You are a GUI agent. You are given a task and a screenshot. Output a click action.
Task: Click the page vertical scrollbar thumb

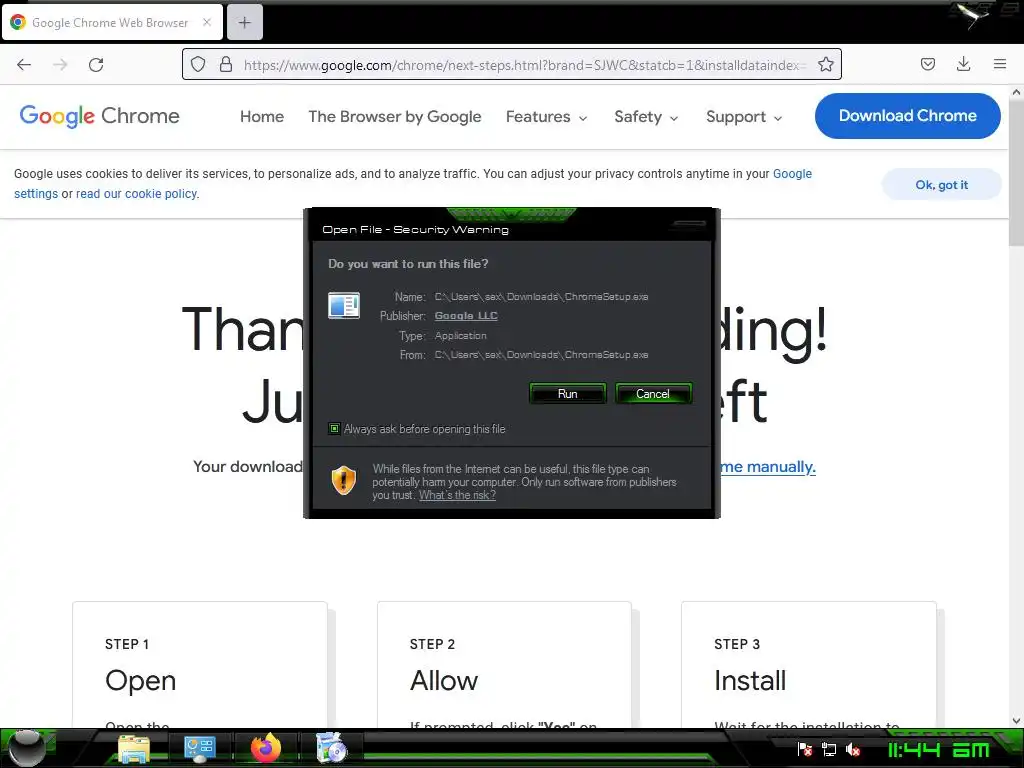(x=1016, y=174)
